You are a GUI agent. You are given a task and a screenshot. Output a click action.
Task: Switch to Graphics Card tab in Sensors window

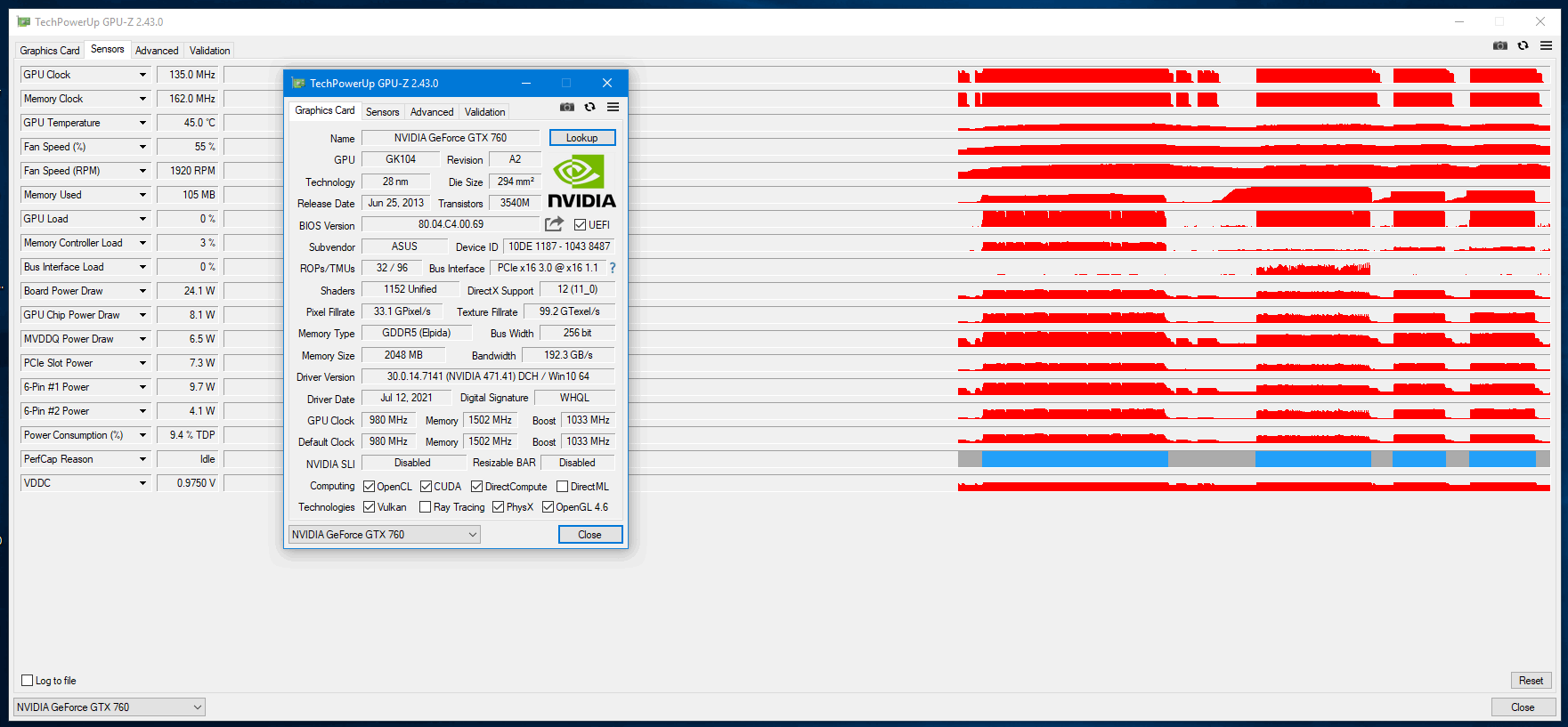coord(50,51)
